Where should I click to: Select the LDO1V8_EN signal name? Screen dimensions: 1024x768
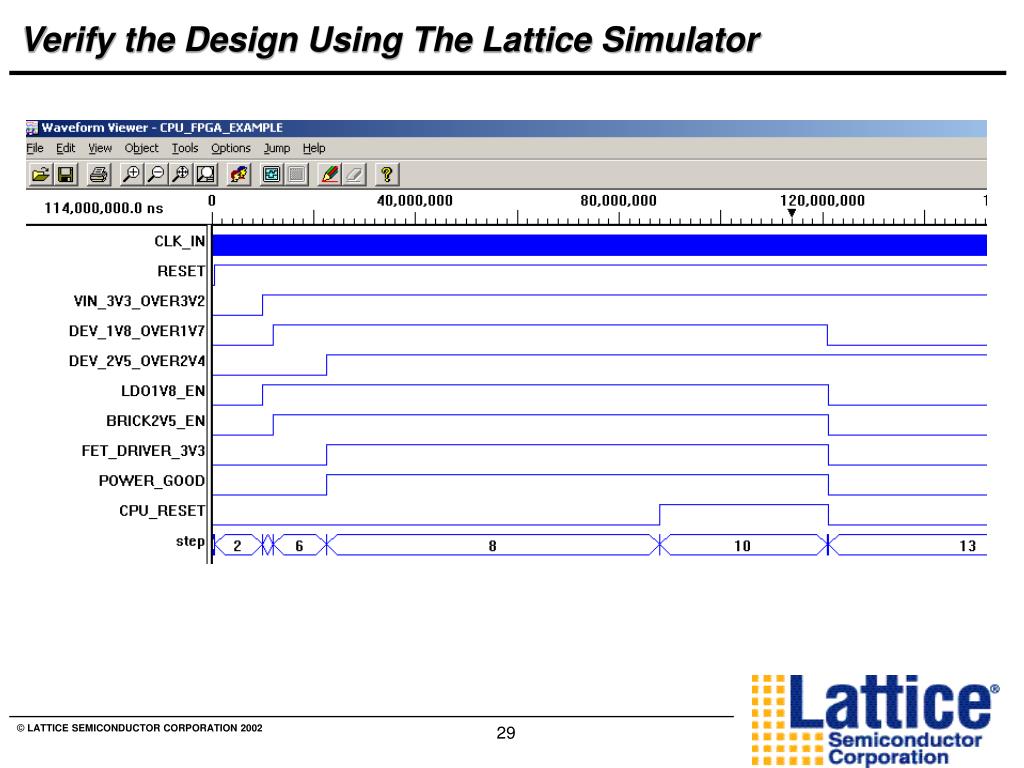[163, 391]
